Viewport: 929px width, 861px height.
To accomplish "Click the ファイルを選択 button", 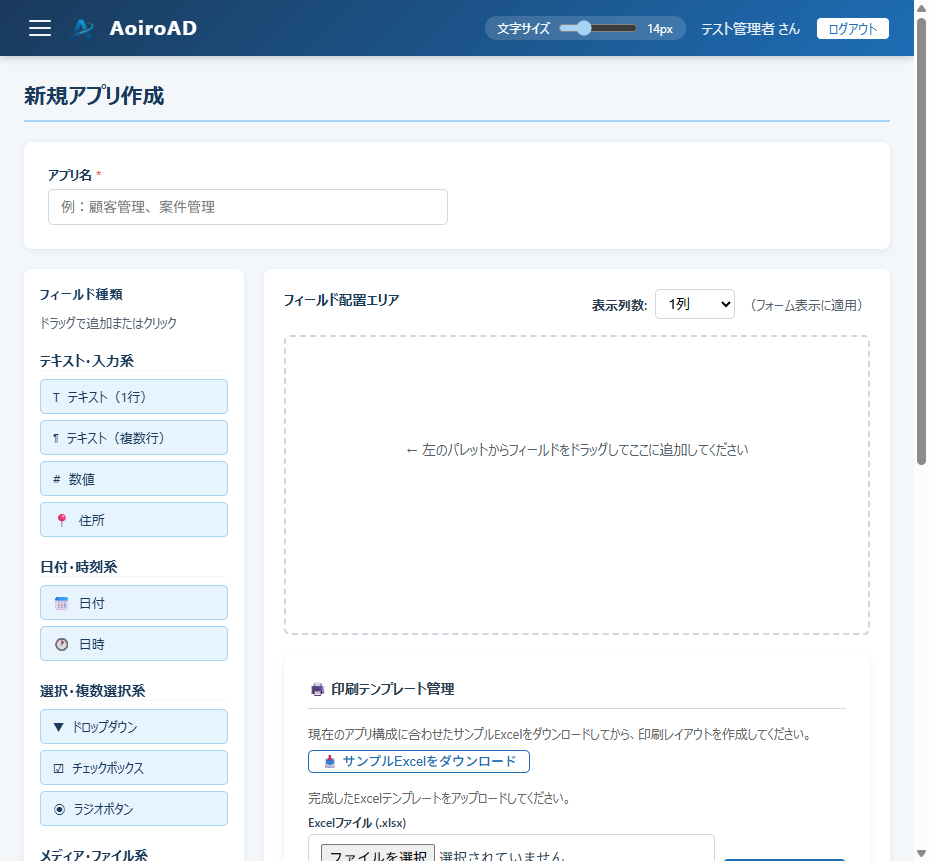I will pos(378,855).
